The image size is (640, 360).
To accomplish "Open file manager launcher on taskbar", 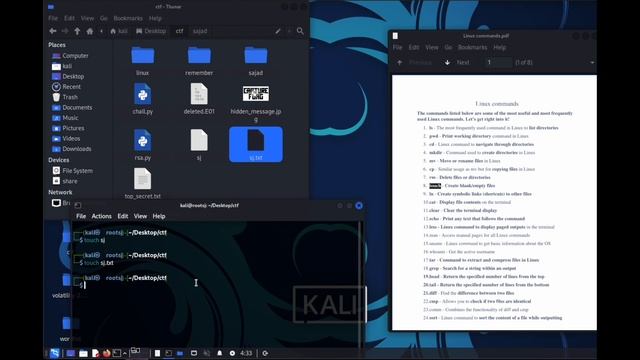I will pyautogui.click(x=83, y=353).
